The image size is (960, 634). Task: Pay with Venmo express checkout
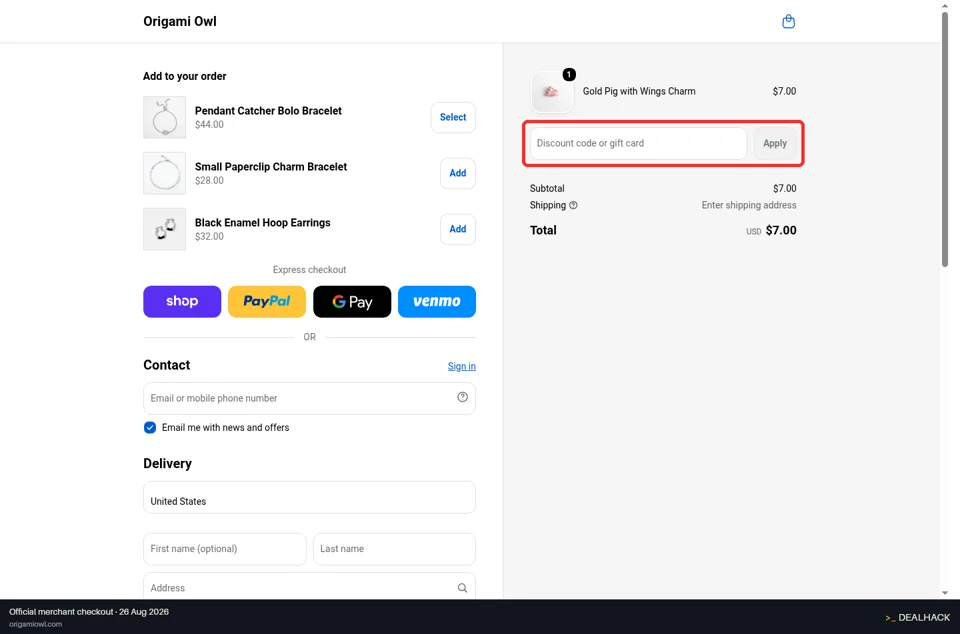pyautogui.click(x=437, y=302)
